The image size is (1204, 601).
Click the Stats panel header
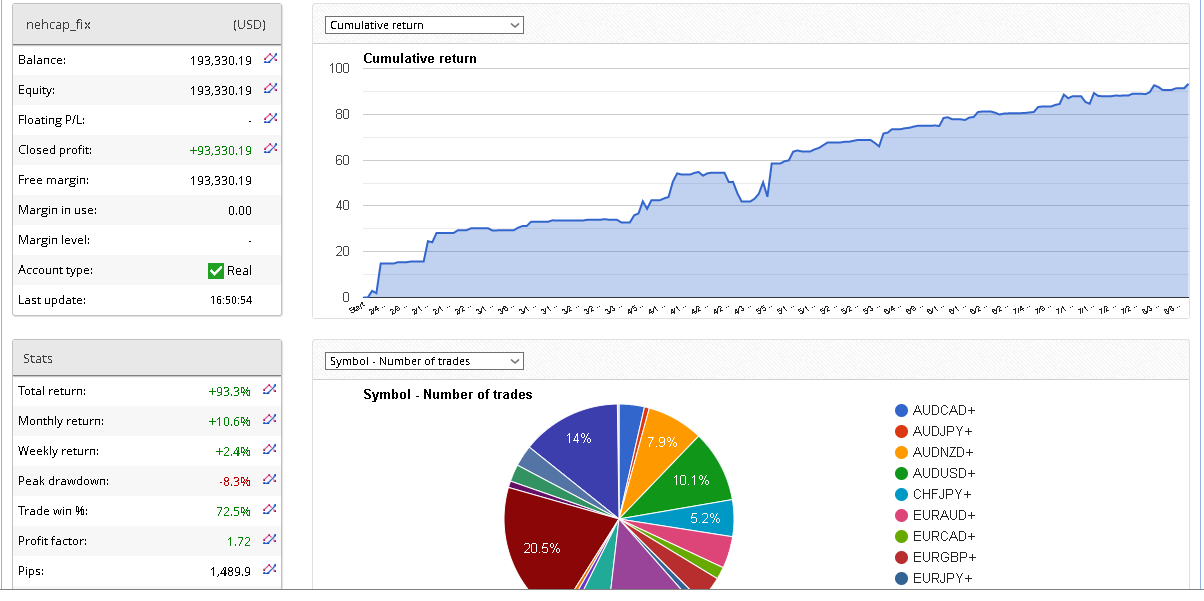pos(147,358)
